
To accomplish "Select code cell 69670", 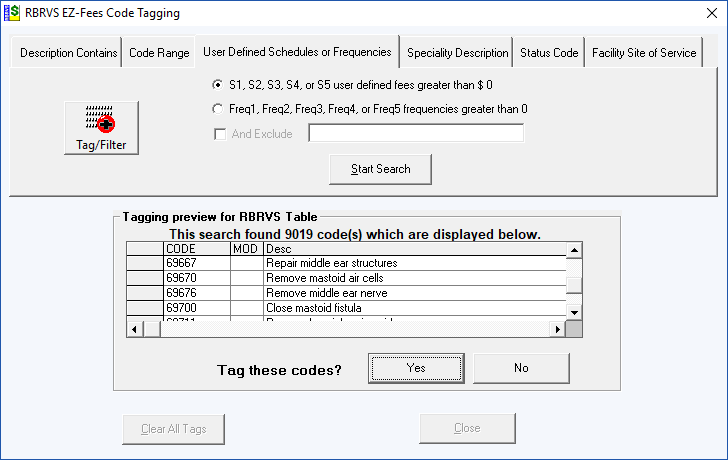I will [197, 278].
